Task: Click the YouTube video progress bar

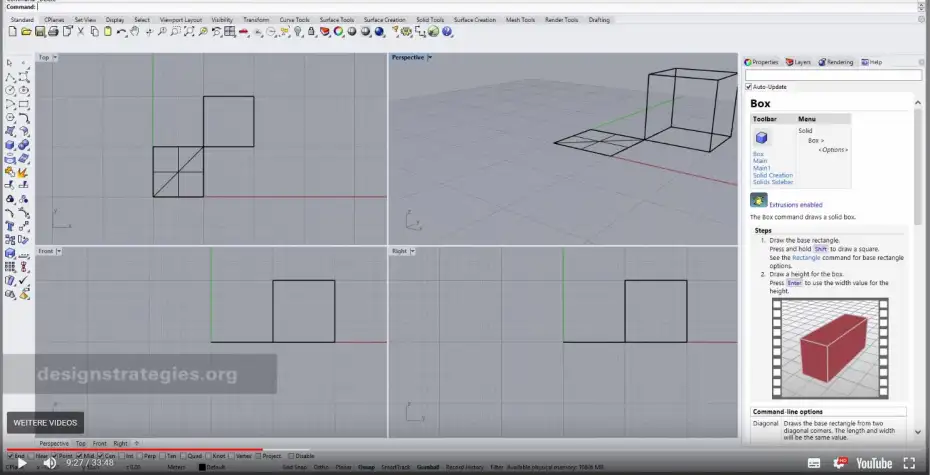Action: pos(464,450)
